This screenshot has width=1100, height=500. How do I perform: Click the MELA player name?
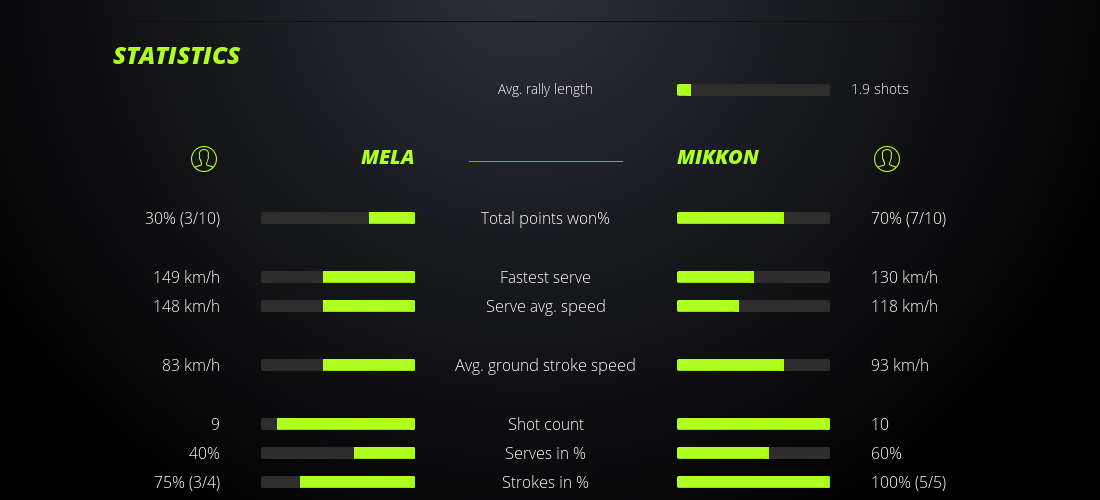click(387, 157)
